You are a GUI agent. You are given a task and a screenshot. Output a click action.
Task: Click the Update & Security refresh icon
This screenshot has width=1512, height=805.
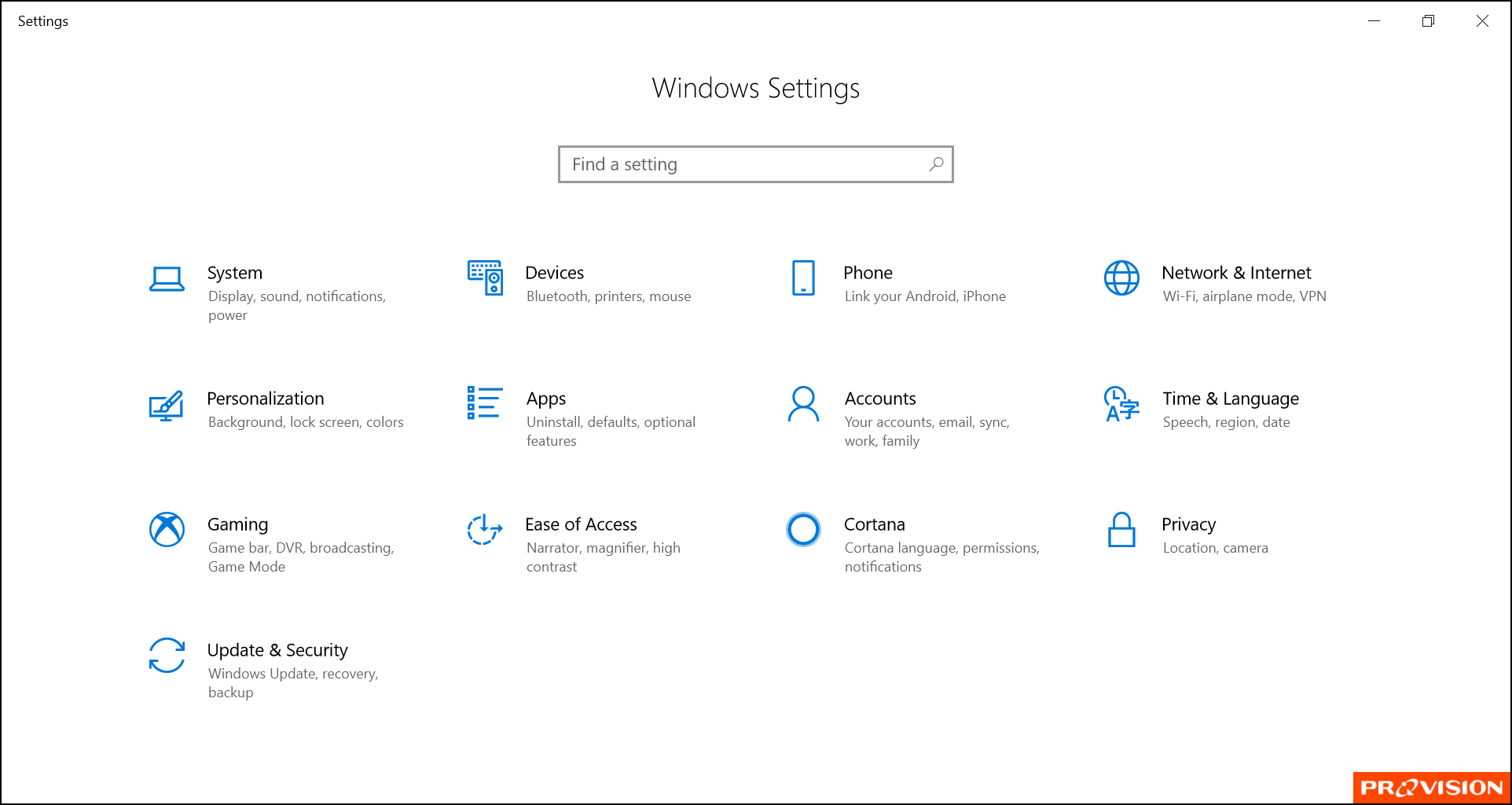click(x=167, y=655)
